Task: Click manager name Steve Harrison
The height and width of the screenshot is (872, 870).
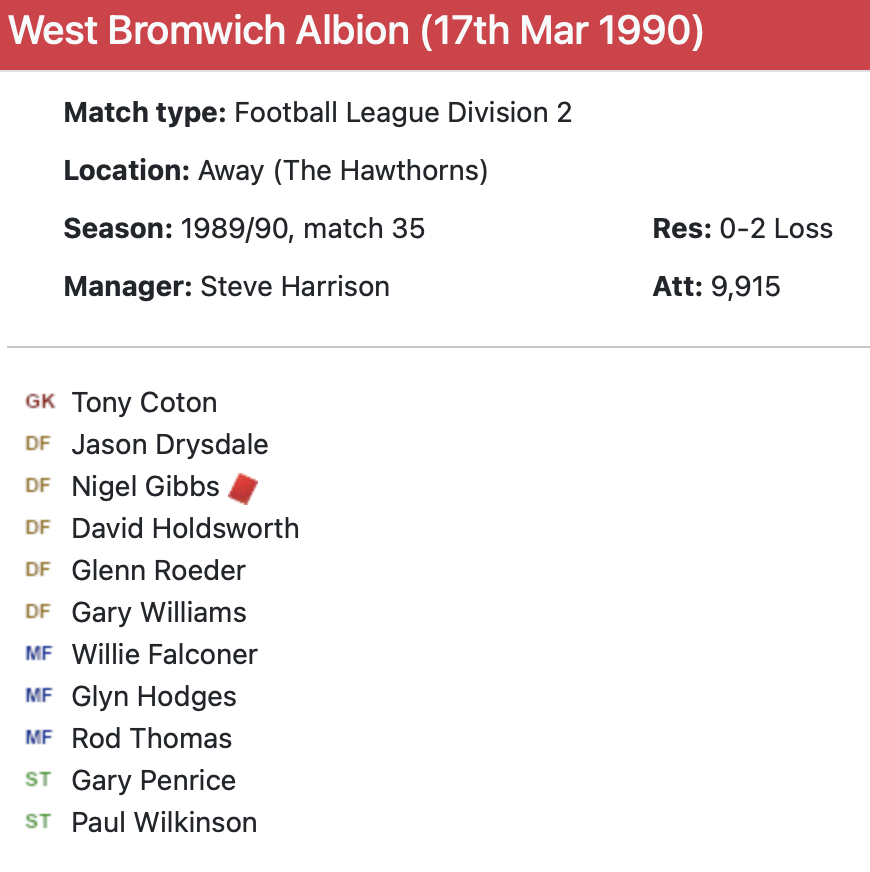Action: click(x=295, y=287)
